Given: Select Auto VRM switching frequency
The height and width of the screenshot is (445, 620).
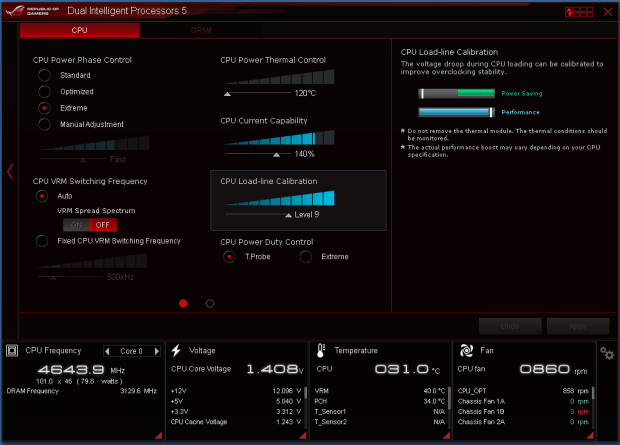Looking at the screenshot, I should (x=42, y=196).
